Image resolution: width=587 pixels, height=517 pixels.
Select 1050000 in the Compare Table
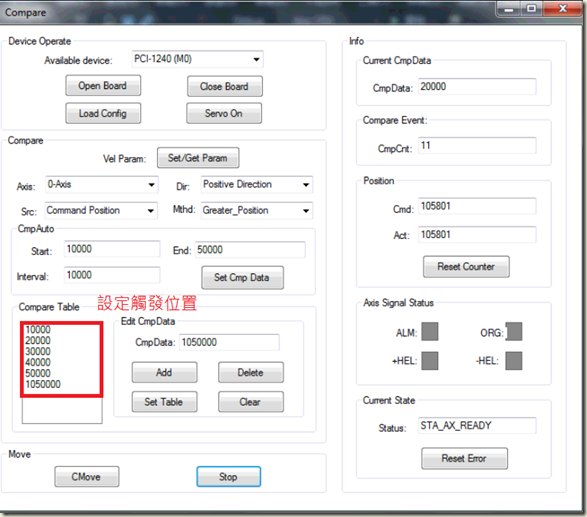click(43, 384)
